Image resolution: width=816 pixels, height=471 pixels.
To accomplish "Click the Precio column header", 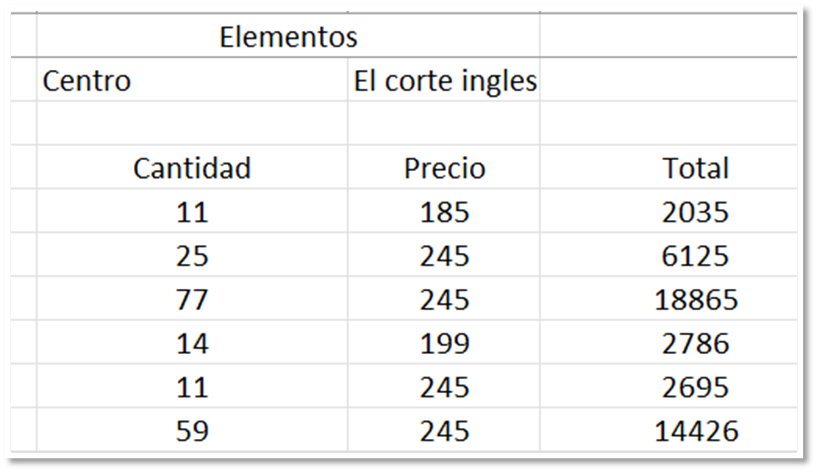I will click(x=444, y=167).
